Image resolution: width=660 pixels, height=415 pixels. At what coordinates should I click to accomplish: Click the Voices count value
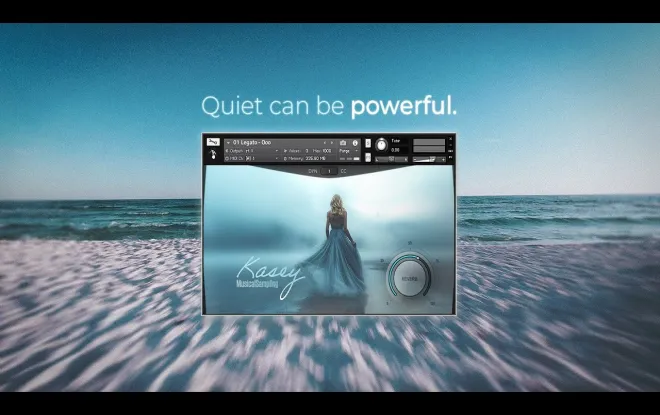307,151
